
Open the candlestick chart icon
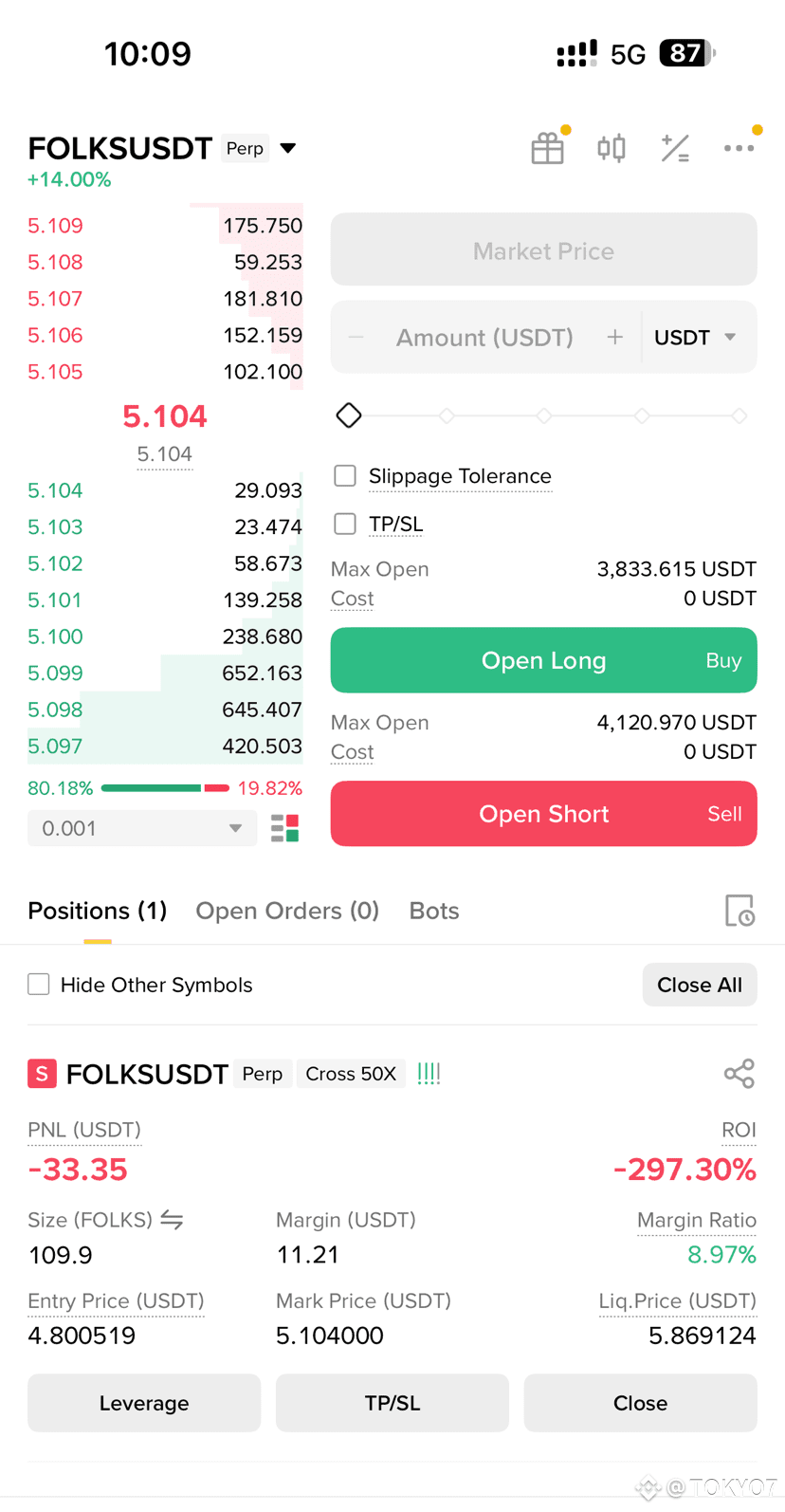point(612,149)
